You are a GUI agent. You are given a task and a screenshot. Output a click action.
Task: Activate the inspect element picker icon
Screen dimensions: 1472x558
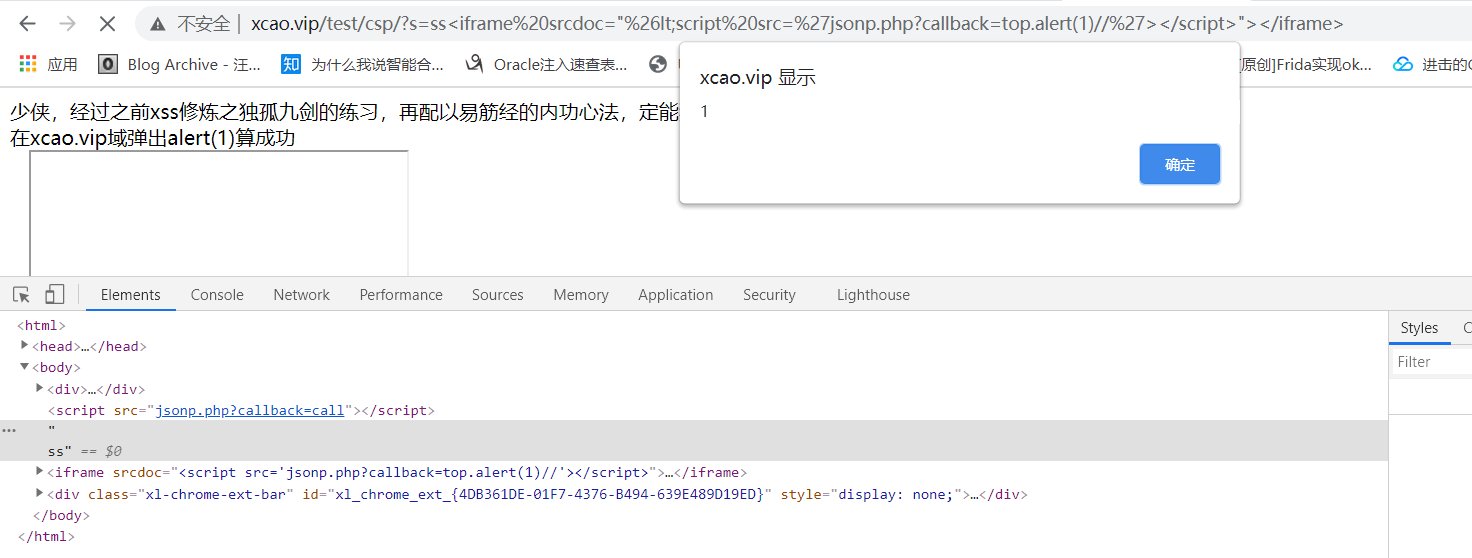pyautogui.click(x=21, y=294)
